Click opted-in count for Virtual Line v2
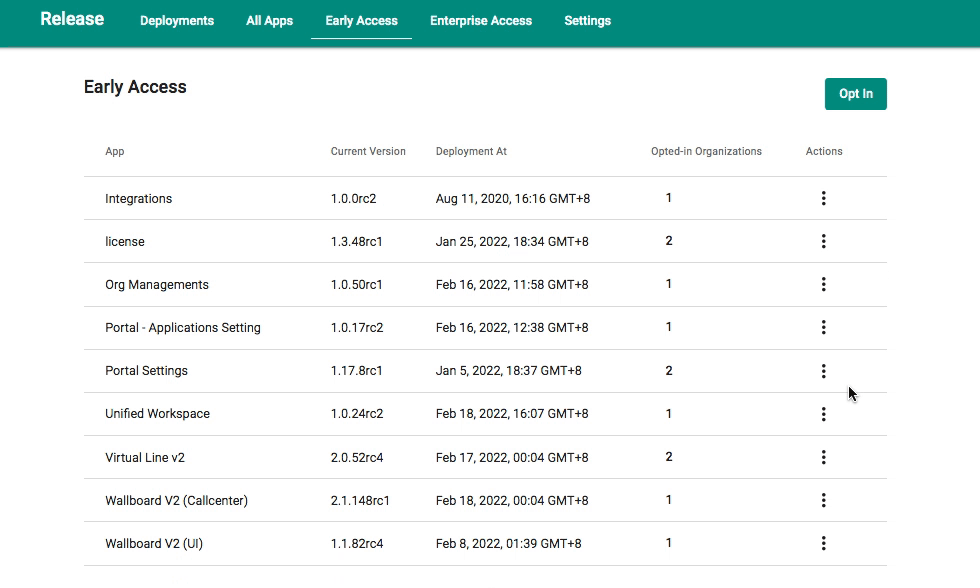 [669, 457]
